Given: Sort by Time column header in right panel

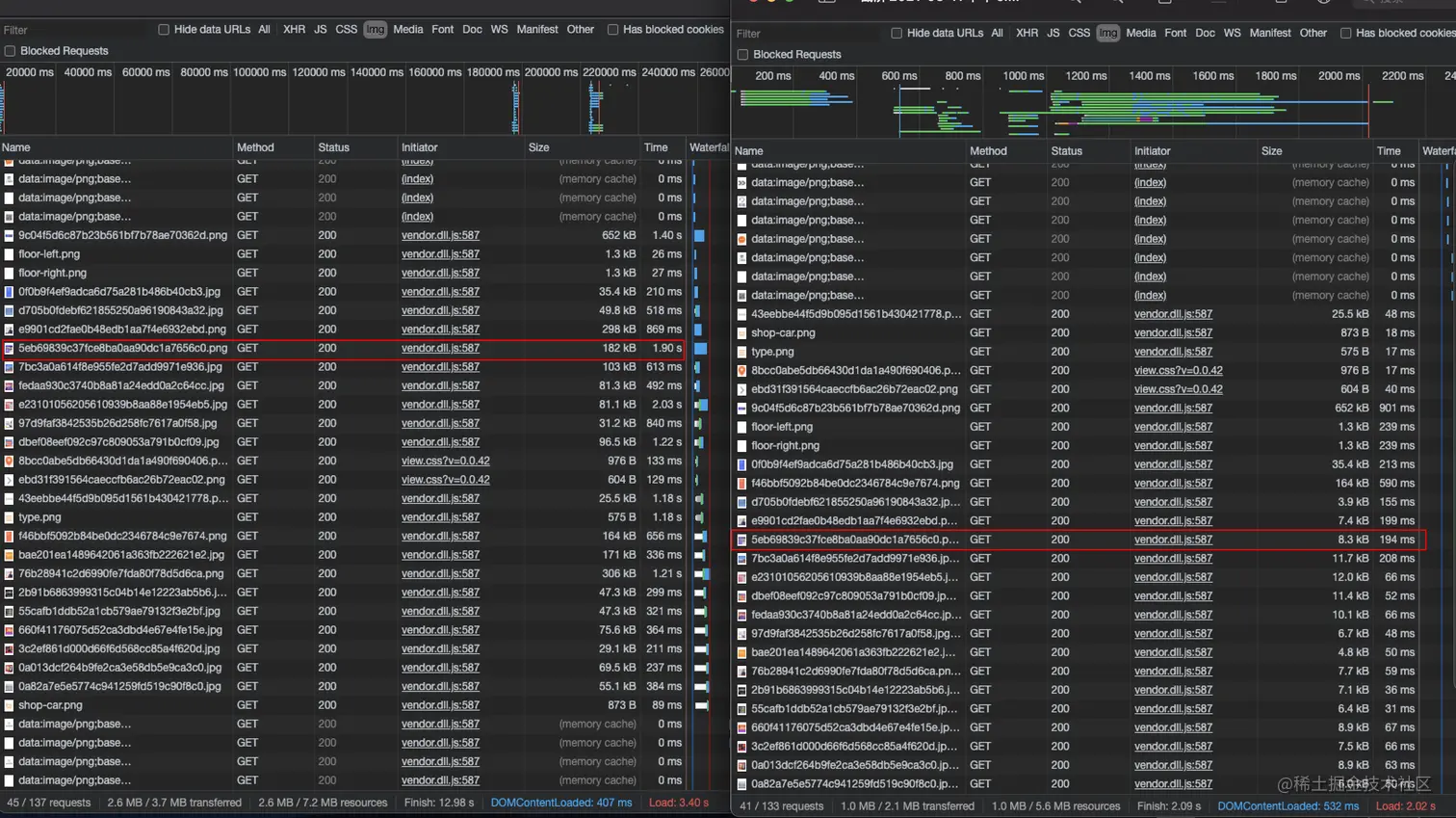Looking at the screenshot, I should pos(1389,151).
